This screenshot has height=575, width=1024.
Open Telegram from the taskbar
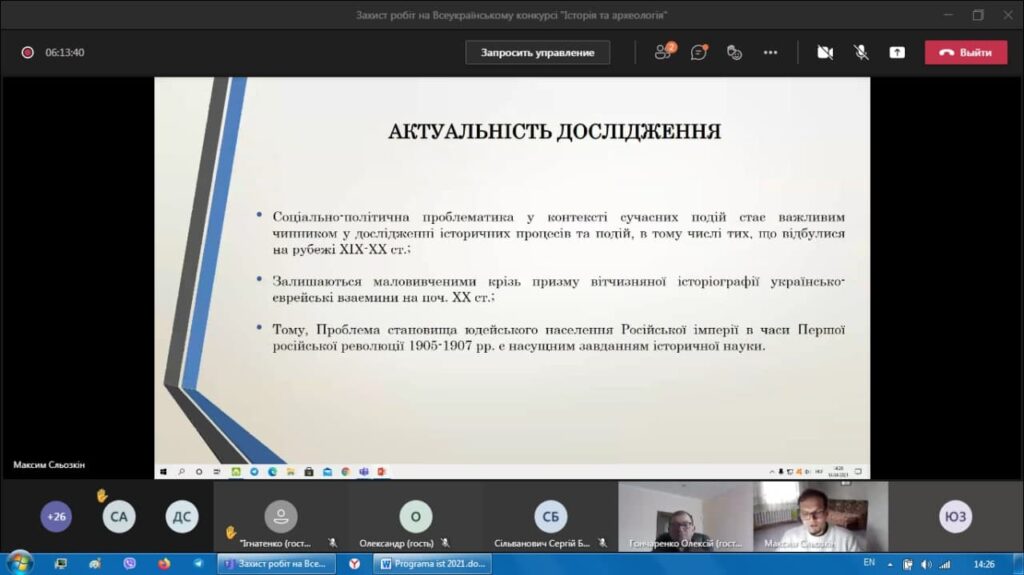pos(197,564)
